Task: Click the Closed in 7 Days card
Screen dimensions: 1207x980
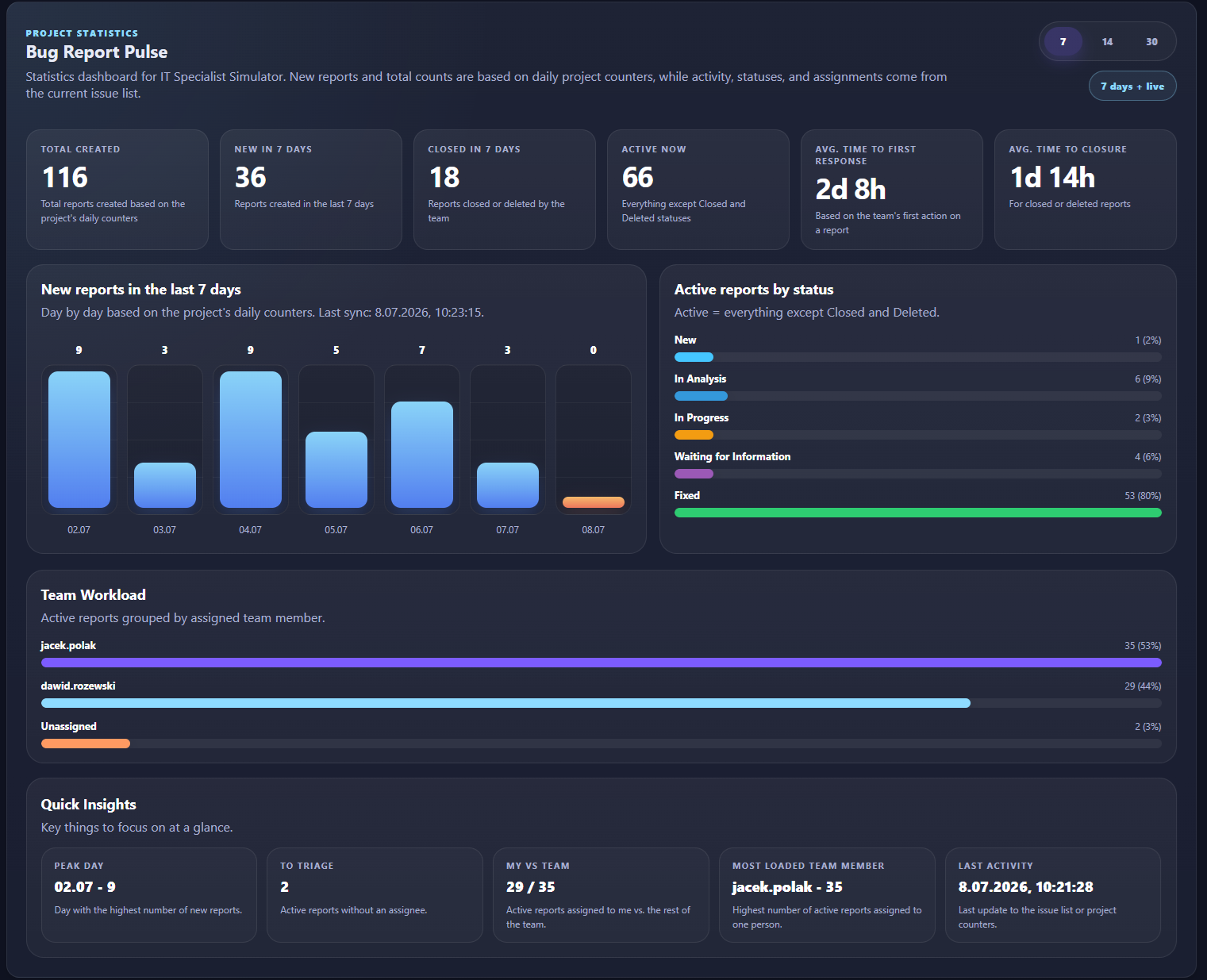Action: (x=505, y=190)
